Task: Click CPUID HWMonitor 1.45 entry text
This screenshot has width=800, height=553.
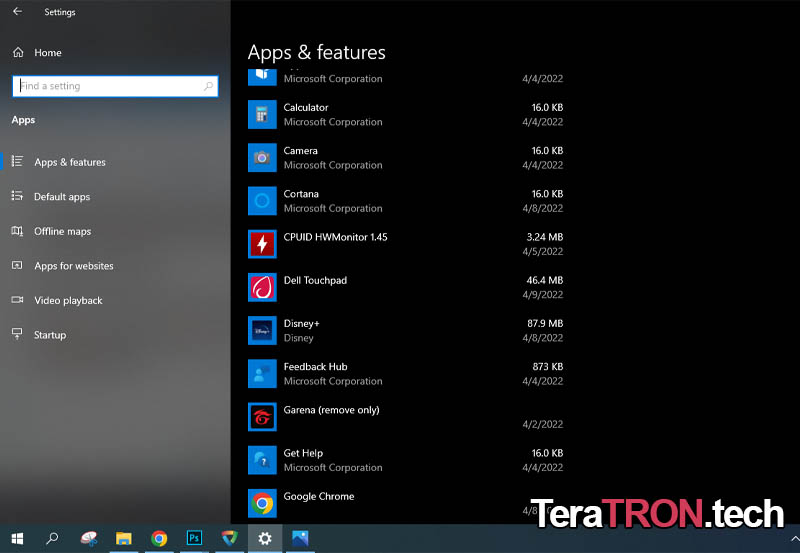Action: tap(335, 237)
